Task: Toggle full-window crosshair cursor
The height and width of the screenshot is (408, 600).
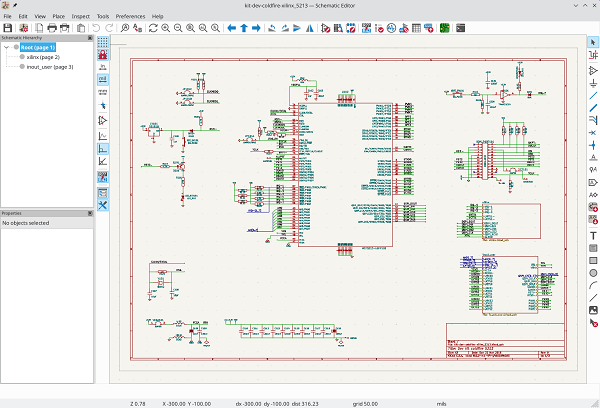Action: pos(103,105)
